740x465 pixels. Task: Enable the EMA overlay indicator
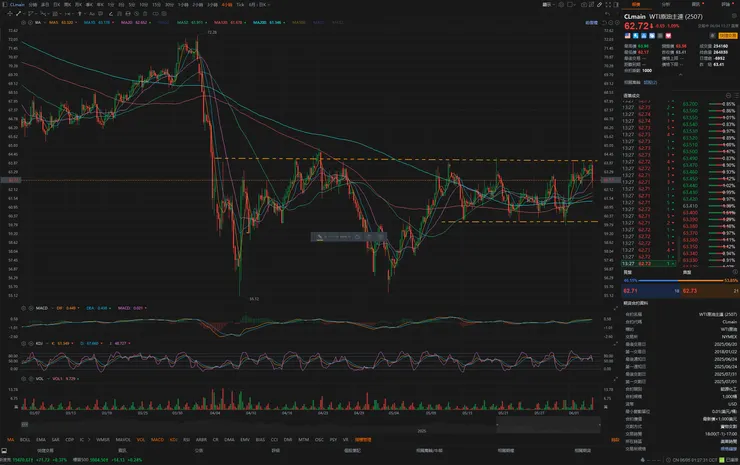41,440
